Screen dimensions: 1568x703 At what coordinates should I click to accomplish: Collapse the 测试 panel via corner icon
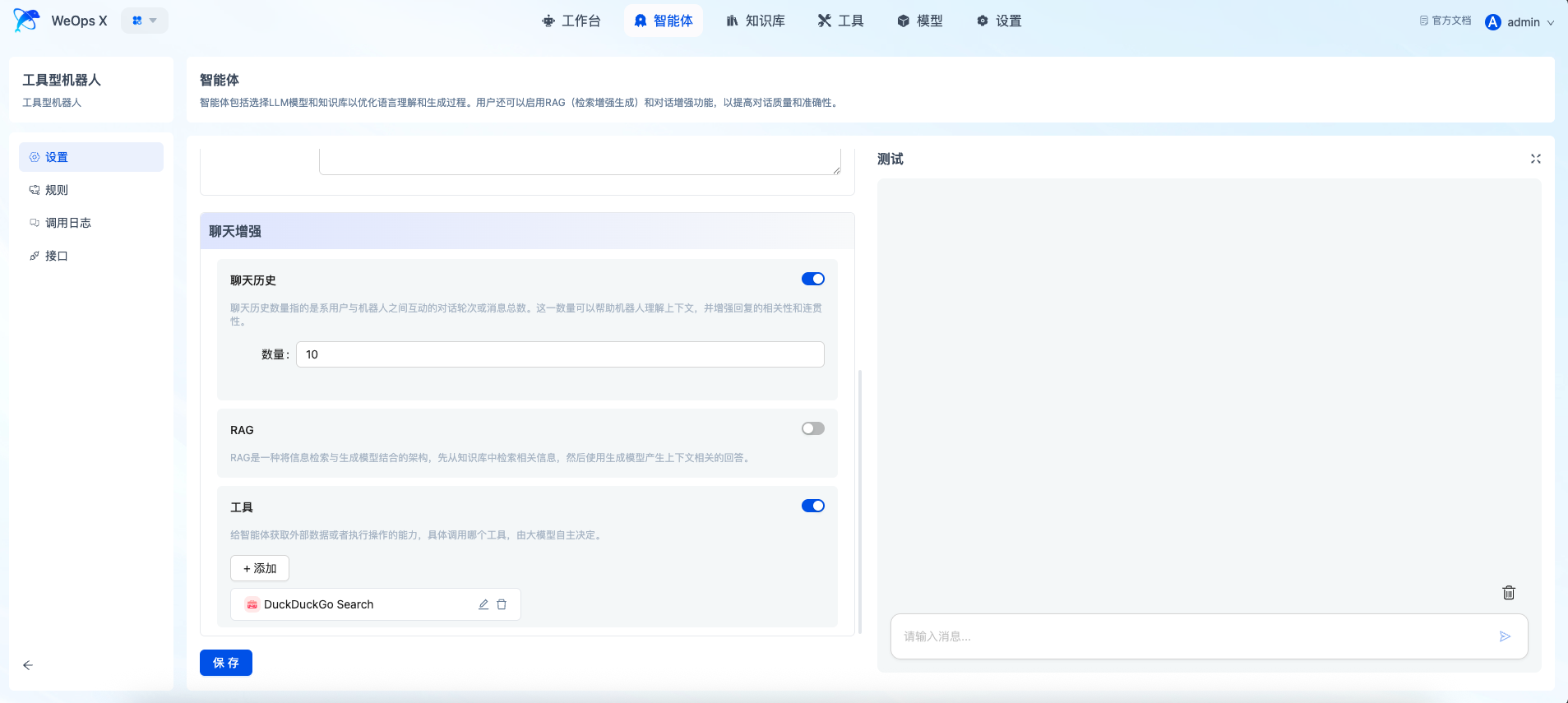click(1536, 159)
